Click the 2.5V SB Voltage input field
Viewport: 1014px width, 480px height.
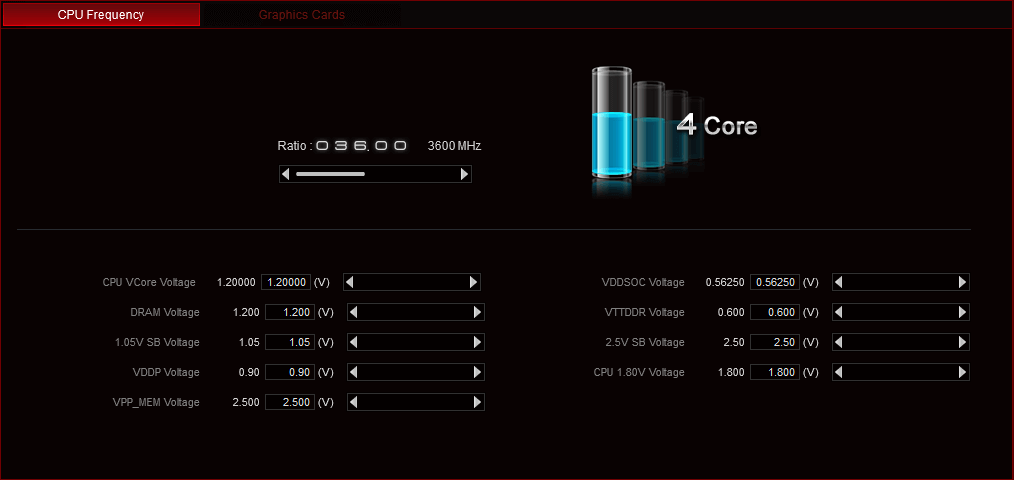(x=775, y=342)
